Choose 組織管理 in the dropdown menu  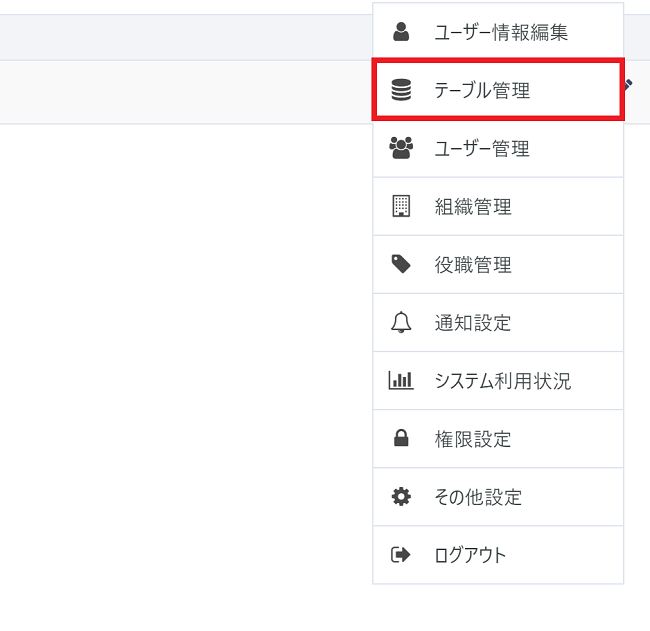(473, 207)
